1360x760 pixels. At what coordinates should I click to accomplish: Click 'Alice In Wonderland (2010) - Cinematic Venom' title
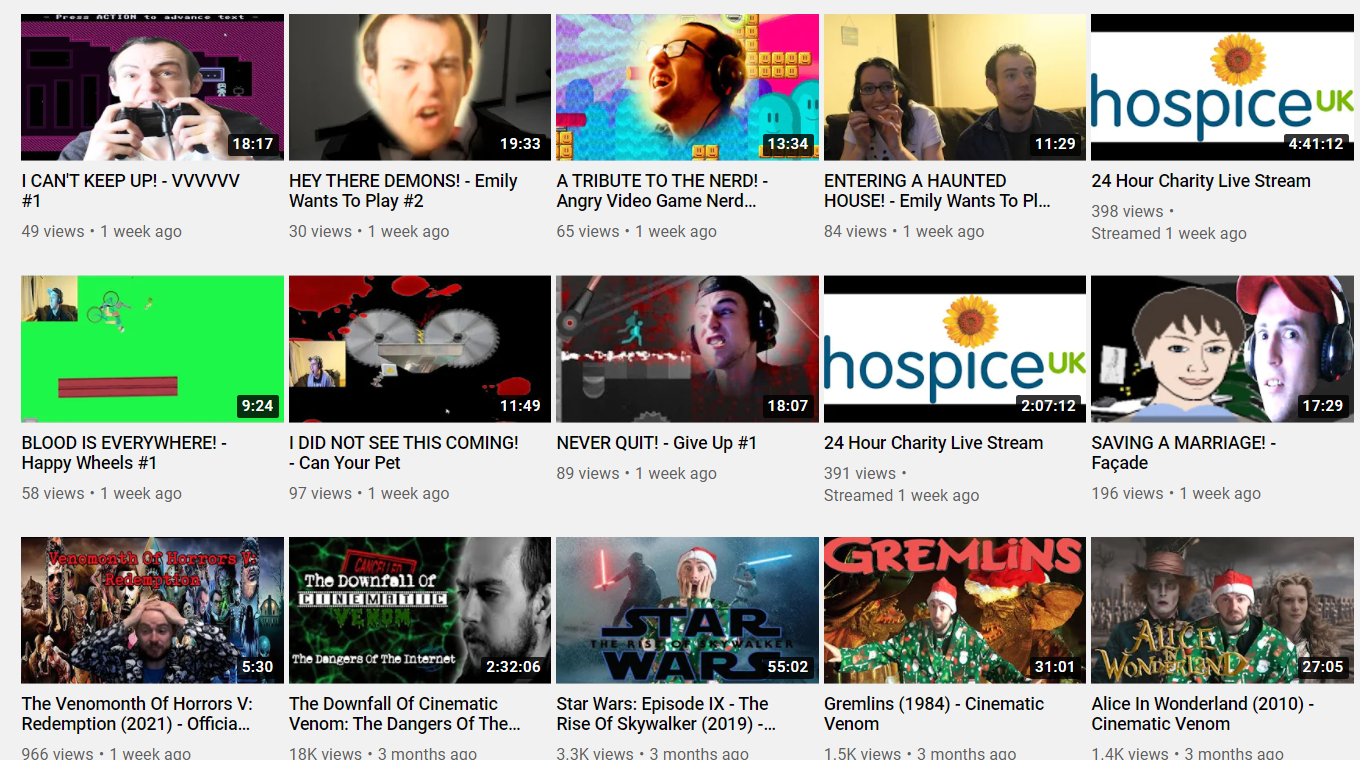[x=1203, y=714]
